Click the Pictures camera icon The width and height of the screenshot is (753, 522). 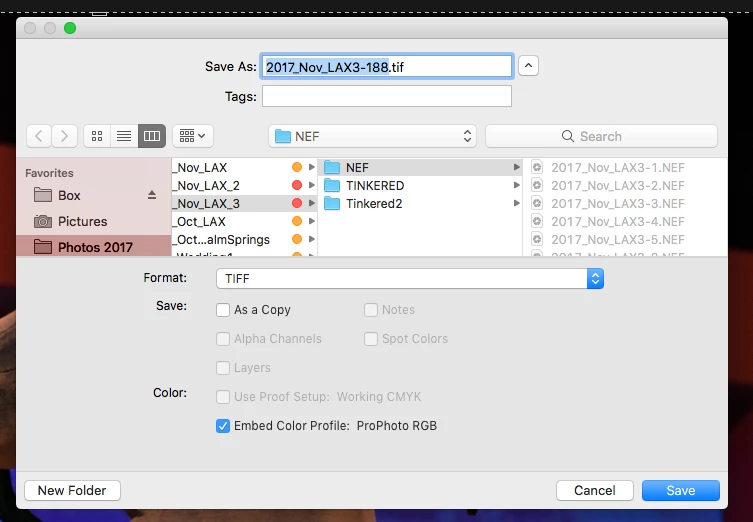click(43, 221)
